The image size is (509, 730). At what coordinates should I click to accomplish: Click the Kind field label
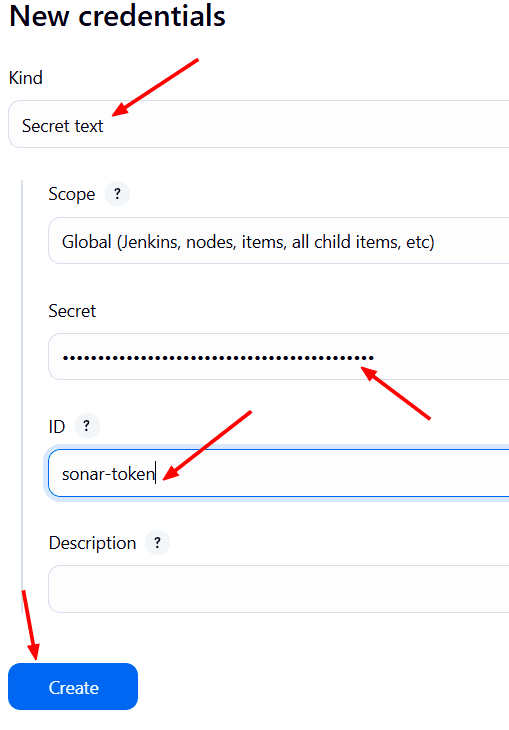click(26, 78)
